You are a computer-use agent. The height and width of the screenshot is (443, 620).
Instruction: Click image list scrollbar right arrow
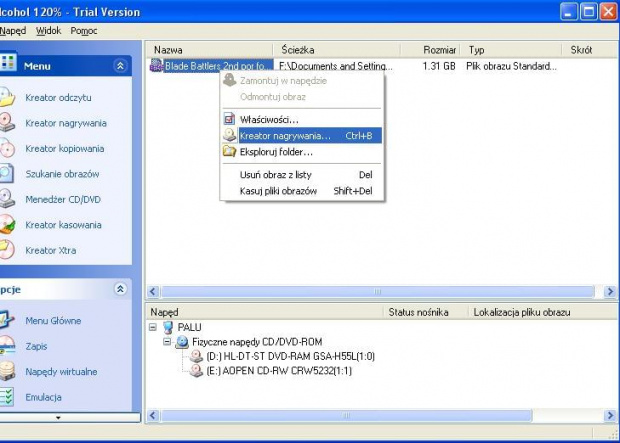tap(610, 292)
